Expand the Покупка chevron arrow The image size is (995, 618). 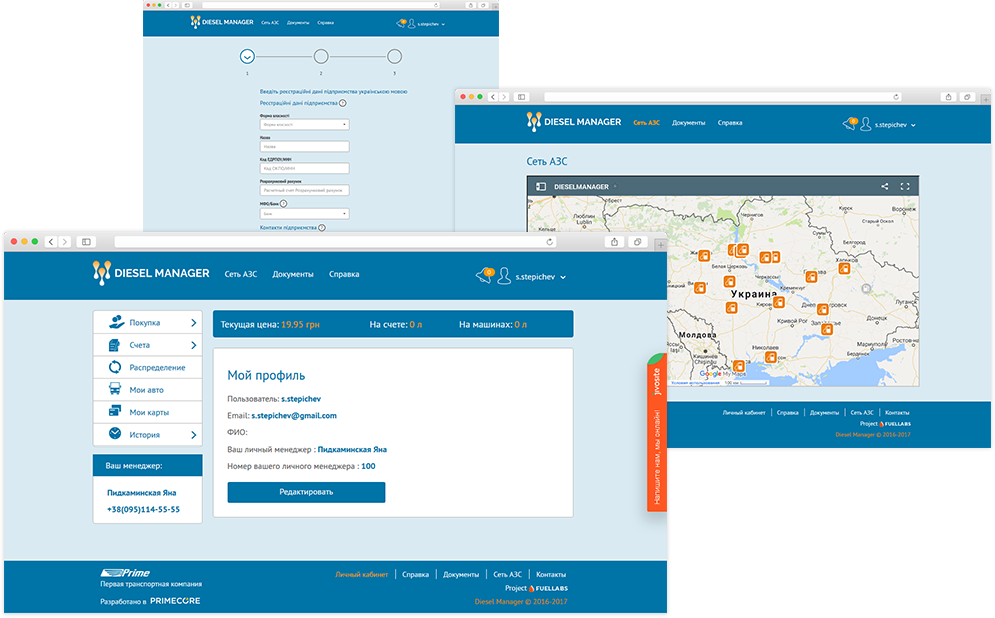coord(194,323)
